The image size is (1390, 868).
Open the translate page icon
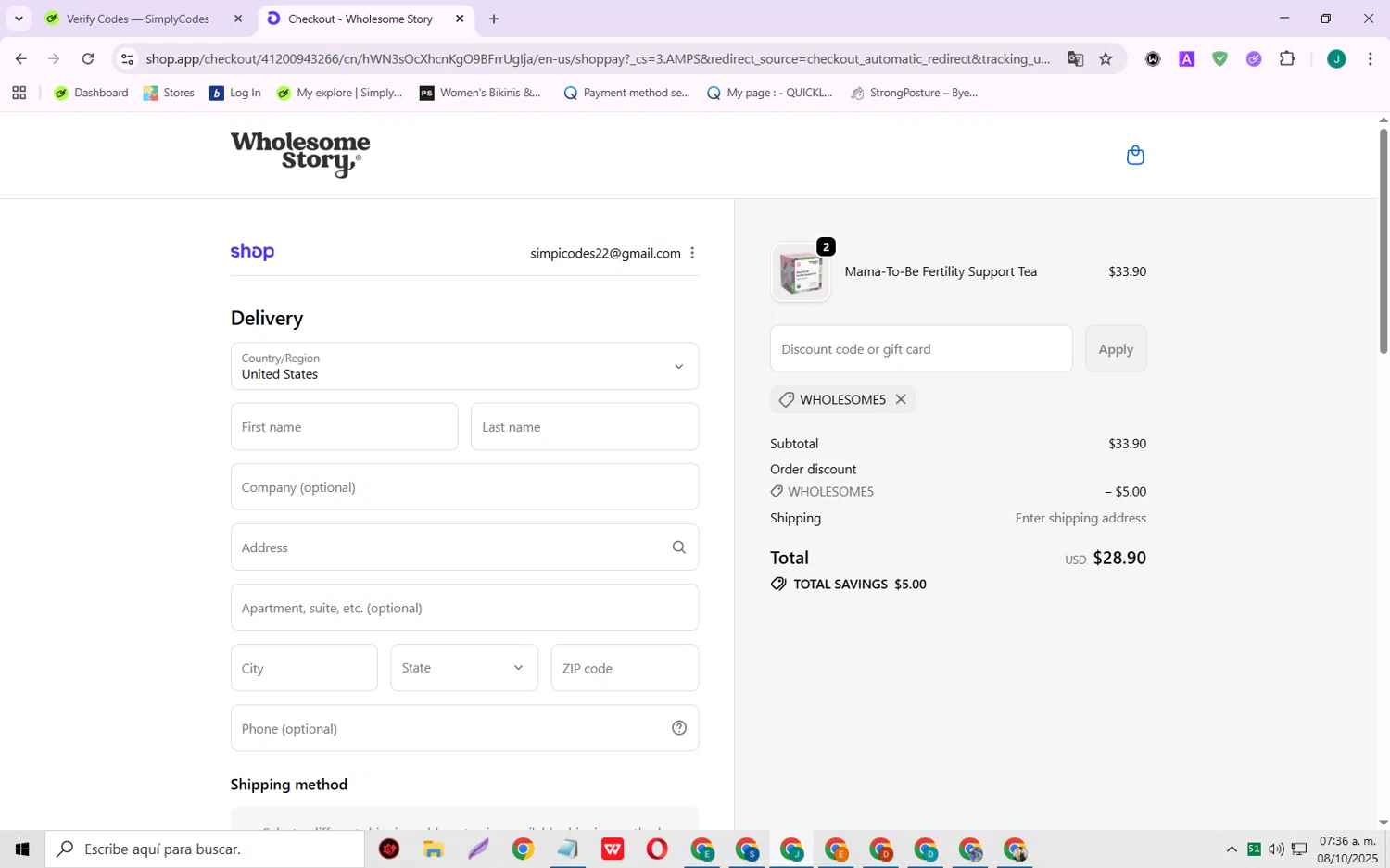pos(1075,58)
